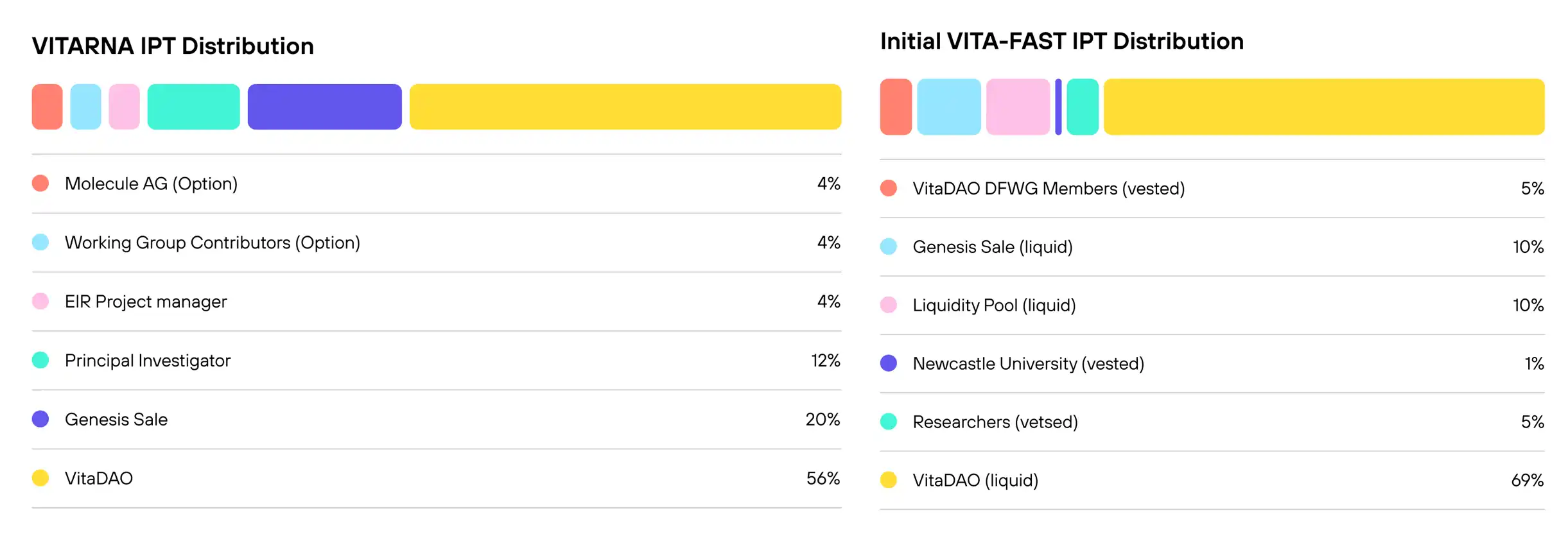The width and height of the screenshot is (1568, 552).
Task: Click the teal Principal Investigator legend dot
Action: (x=40, y=360)
